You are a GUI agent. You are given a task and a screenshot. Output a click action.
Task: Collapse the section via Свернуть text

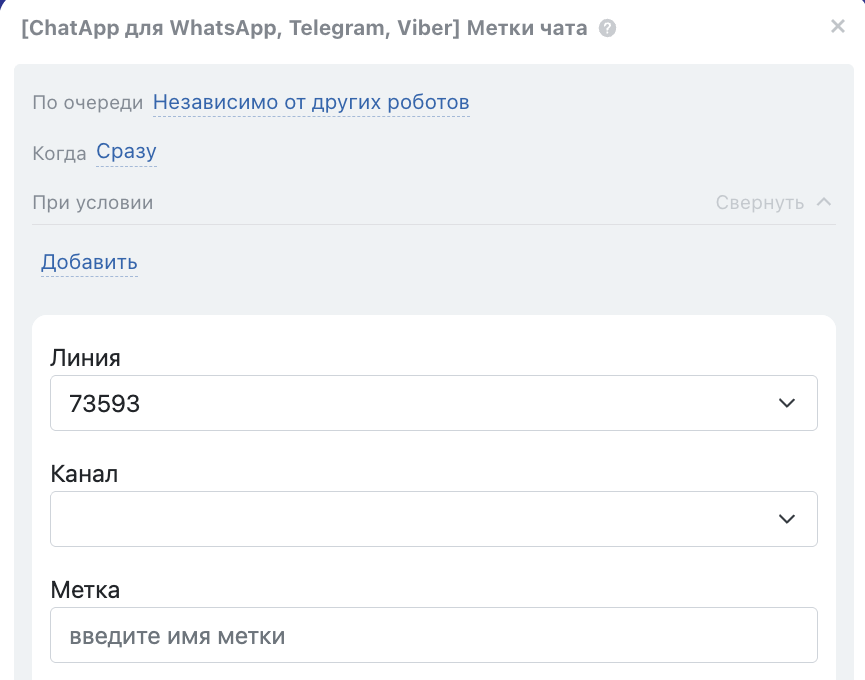pos(759,203)
